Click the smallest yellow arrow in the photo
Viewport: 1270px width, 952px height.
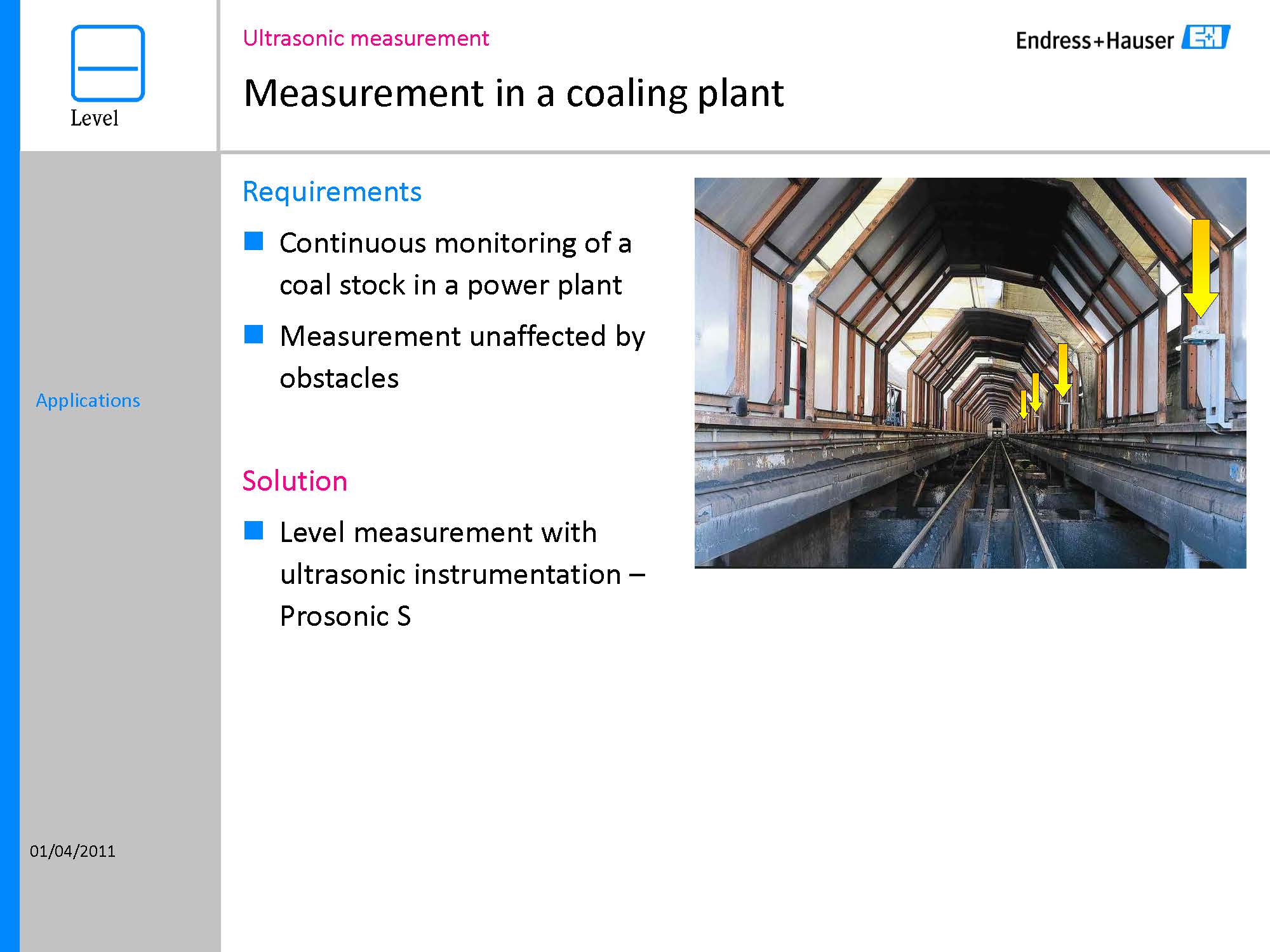(1024, 404)
